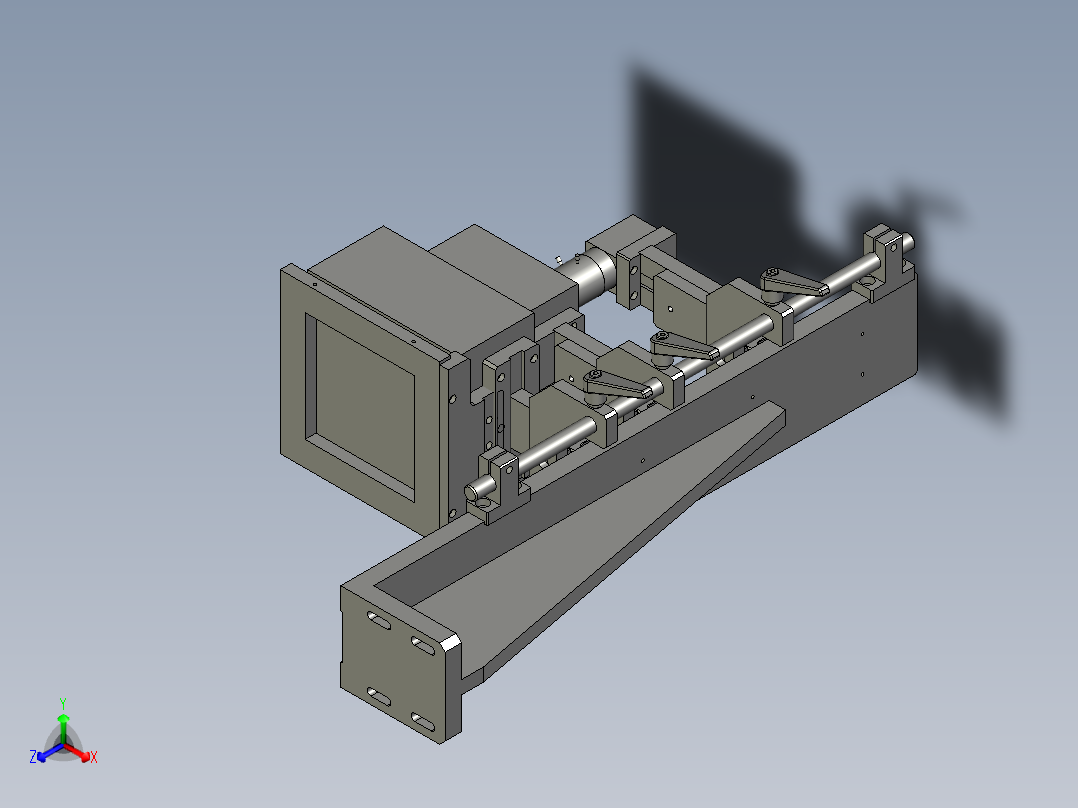
Task: Select the clamp lever nearest the far shaft end
Action: (x=793, y=282)
